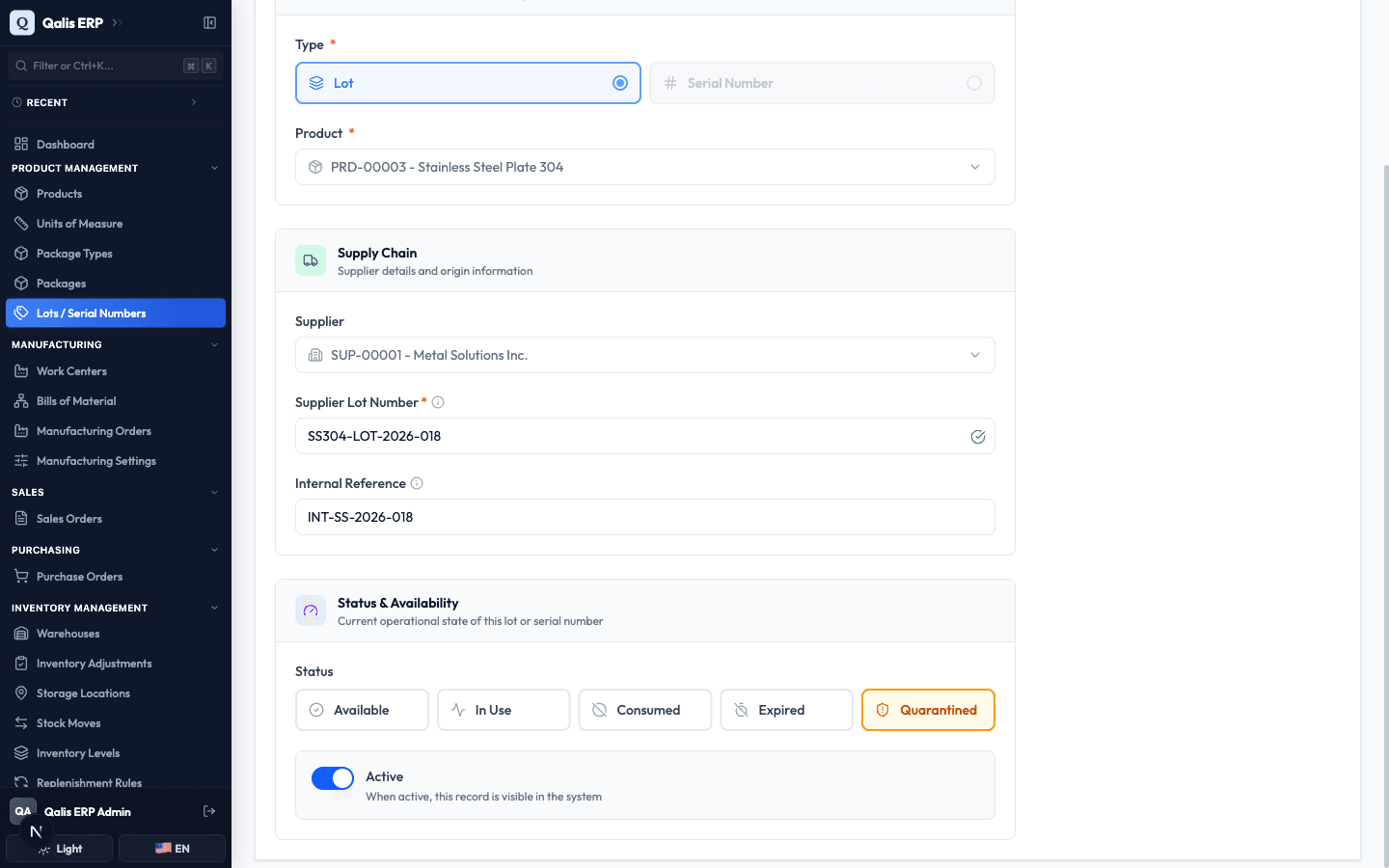1389x868 pixels.
Task: Click the Internal Reference info icon
Action: tap(417, 483)
